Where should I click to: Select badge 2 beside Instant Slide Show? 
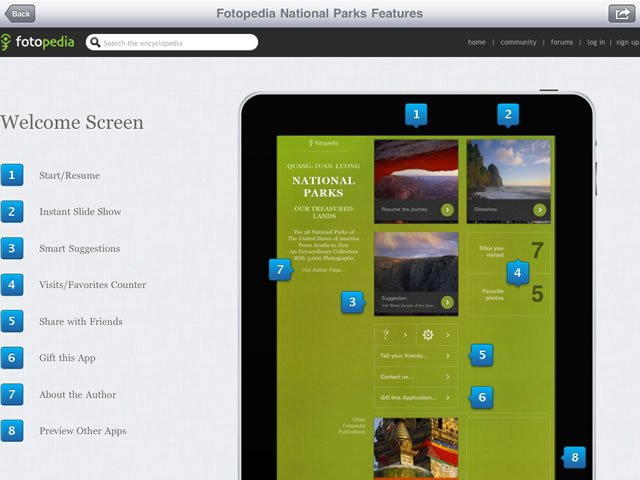pos(12,211)
